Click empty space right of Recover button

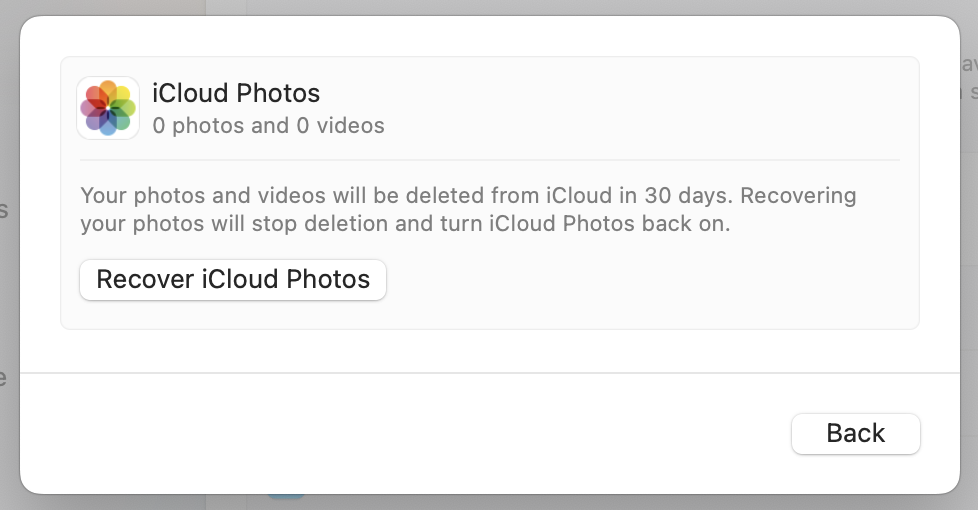point(649,279)
